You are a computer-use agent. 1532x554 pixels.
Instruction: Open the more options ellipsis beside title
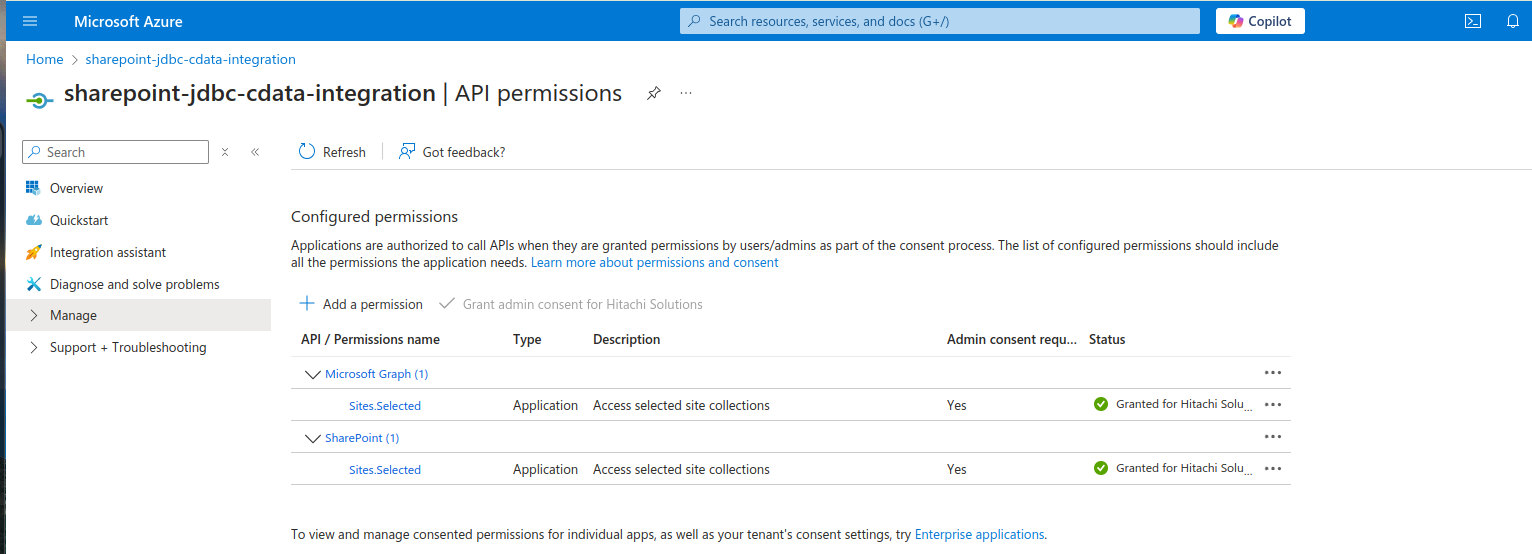[x=686, y=93]
